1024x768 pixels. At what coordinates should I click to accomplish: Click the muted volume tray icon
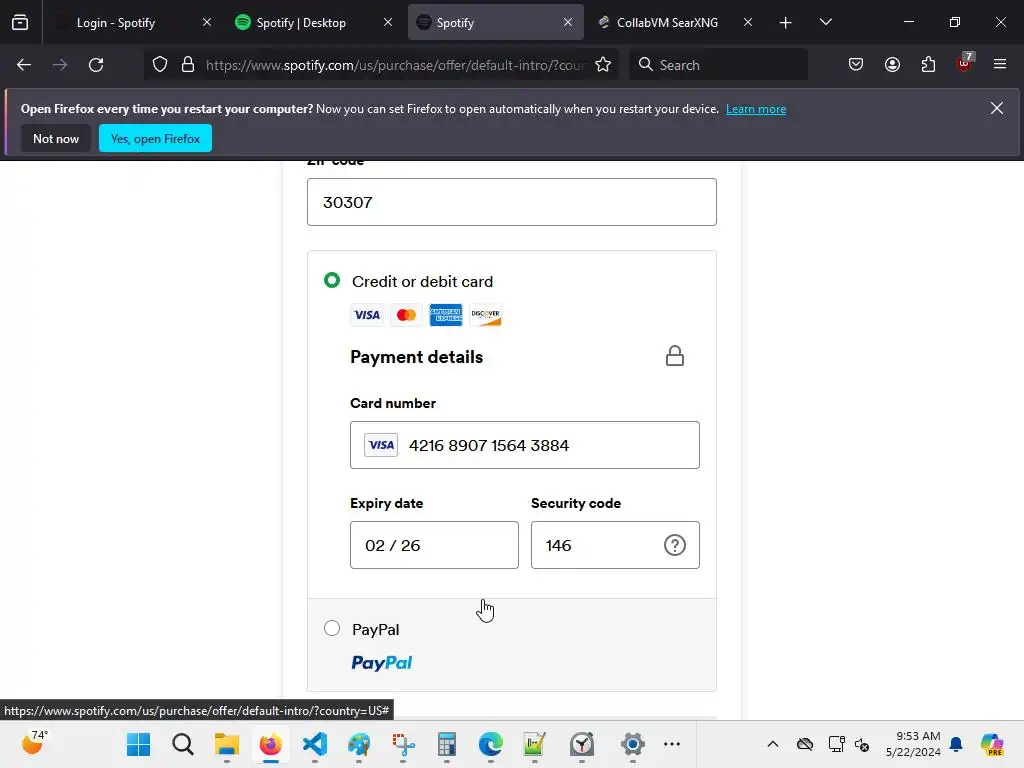(x=862, y=744)
